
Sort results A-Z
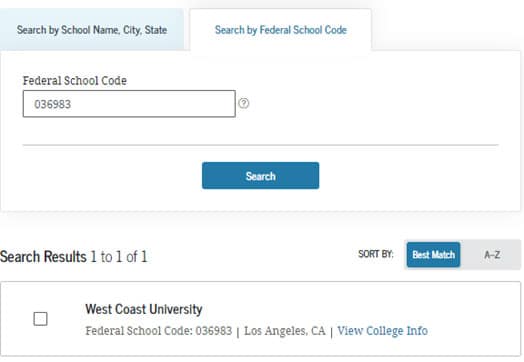pyautogui.click(x=492, y=255)
